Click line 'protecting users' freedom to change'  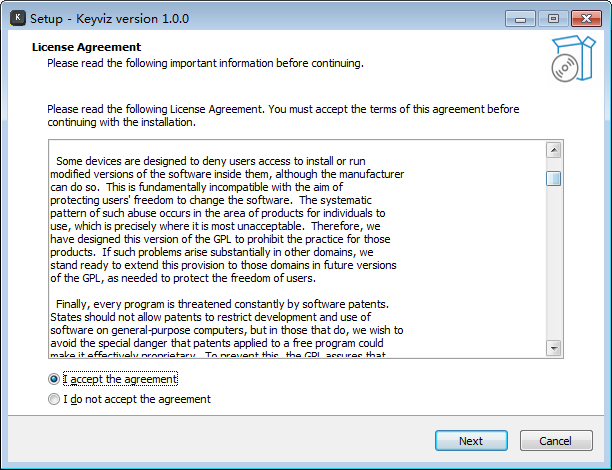click(210, 200)
